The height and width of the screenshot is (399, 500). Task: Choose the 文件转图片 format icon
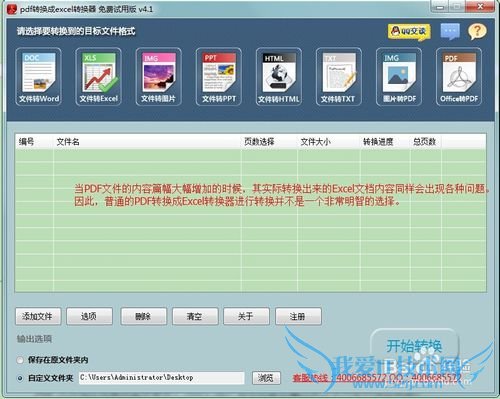coord(158,77)
